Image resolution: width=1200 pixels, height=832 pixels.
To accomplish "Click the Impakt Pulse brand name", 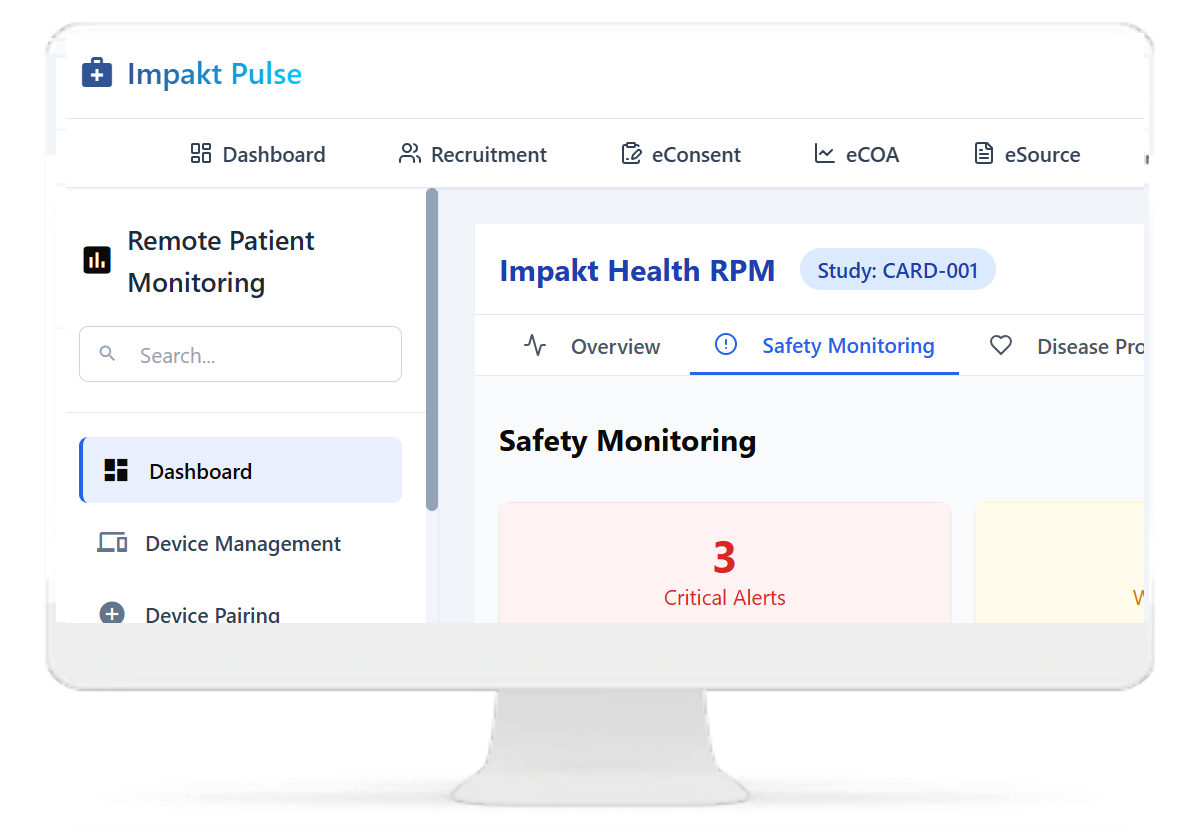I will tap(214, 74).
